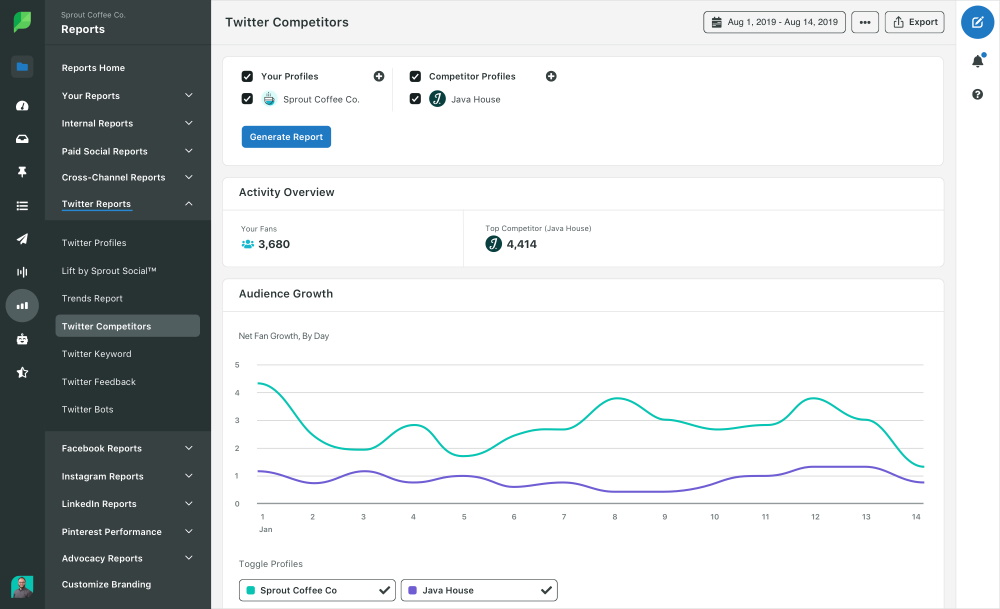Uncheck the Sprout Coffee Co. profile checkbox
The image size is (1000, 609).
247,99
